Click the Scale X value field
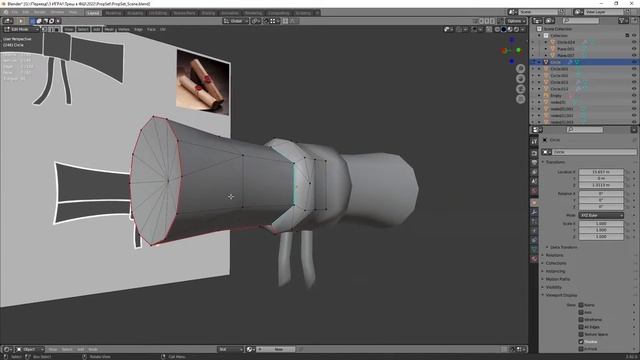Screen dimensions: 640x360 point(601,224)
